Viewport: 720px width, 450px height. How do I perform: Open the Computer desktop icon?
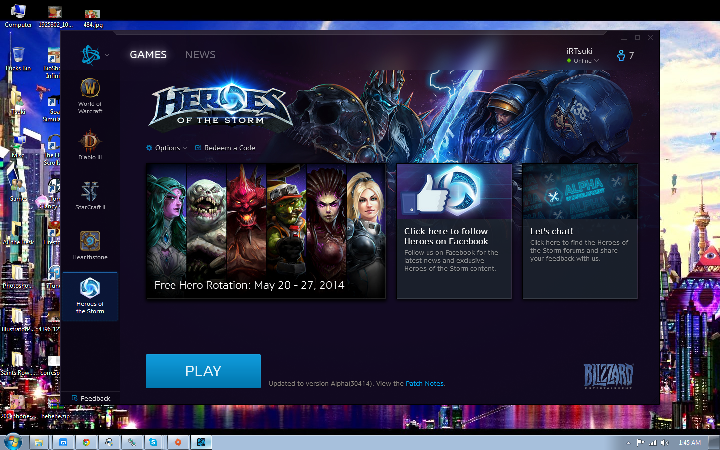click(x=18, y=16)
